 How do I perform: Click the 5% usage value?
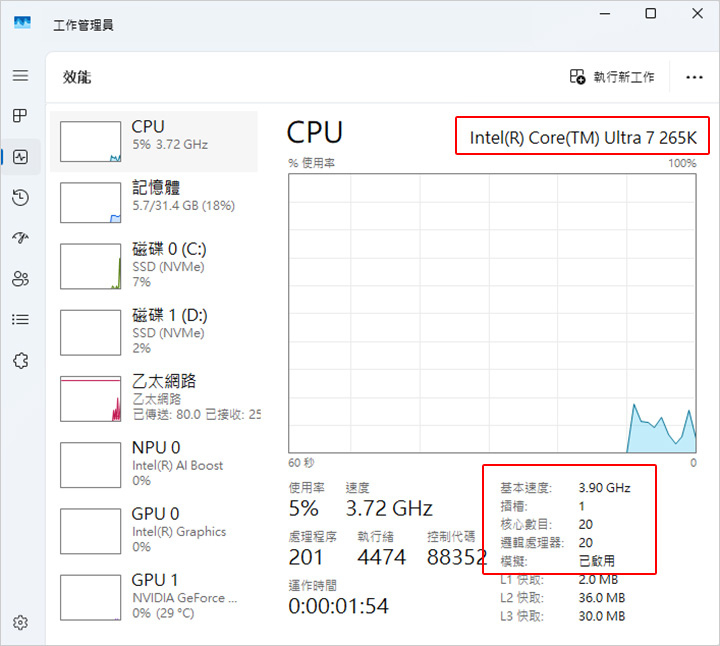tap(304, 508)
